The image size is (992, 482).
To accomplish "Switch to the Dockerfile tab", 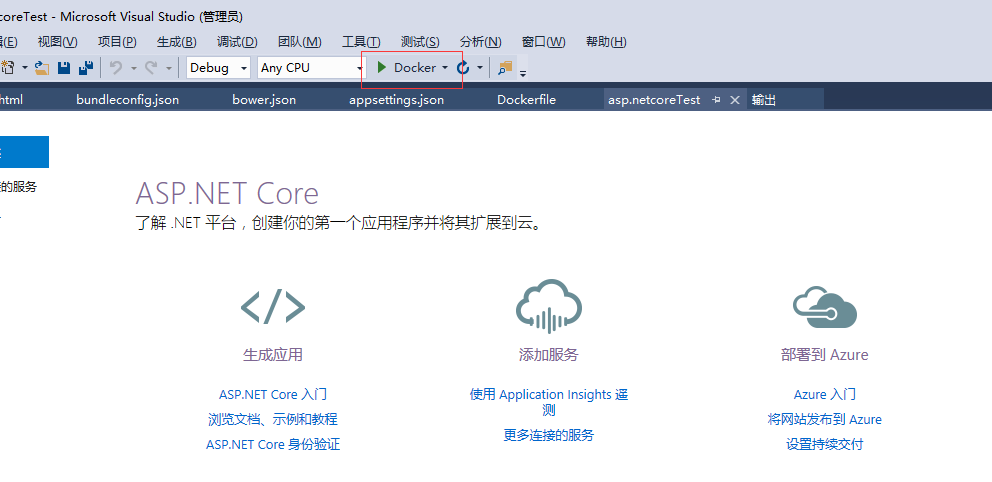I will [x=526, y=100].
